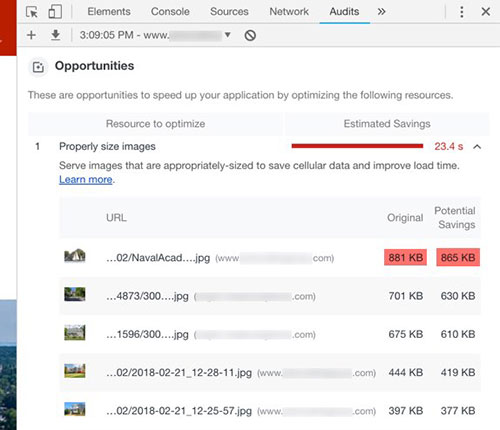
Task: Click the ...02/2018-02-21_12-25-57.jpg URL
Action: coord(179,411)
